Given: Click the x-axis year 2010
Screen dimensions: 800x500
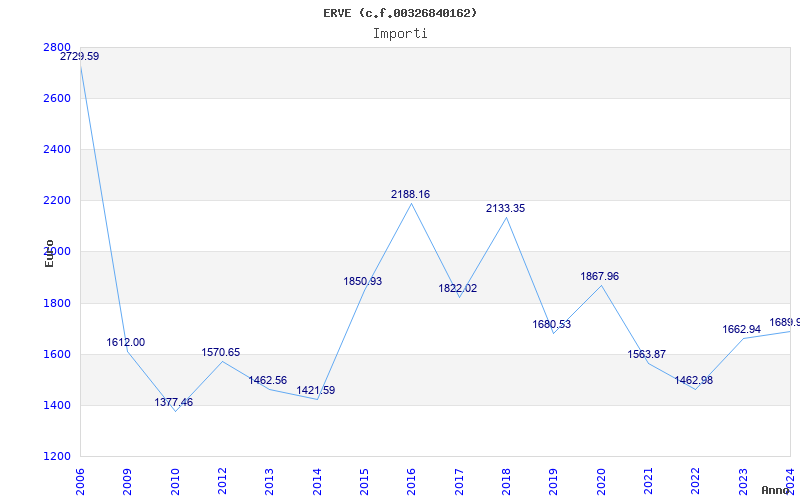Looking at the screenshot, I should [x=175, y=482].
